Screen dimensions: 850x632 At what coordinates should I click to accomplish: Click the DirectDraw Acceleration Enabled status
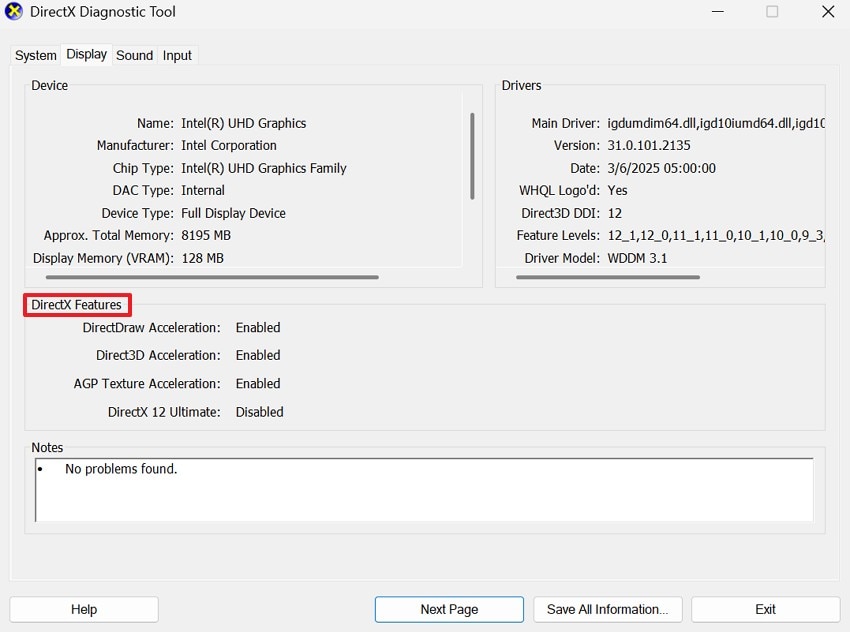pyautogui.click(x=257, y=327)
